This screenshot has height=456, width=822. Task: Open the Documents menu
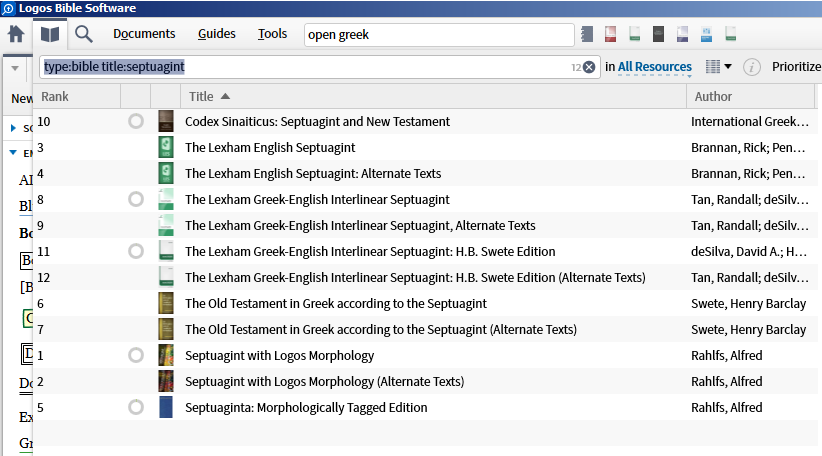click(144, 34)
